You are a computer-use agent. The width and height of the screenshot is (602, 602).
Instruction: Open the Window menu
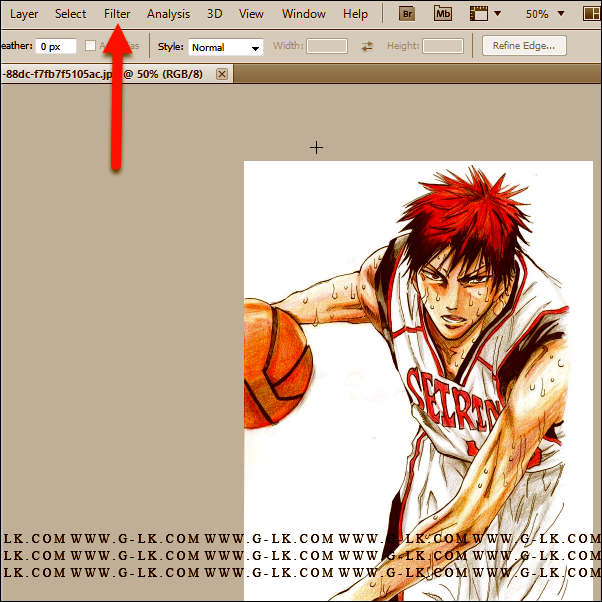303,14
